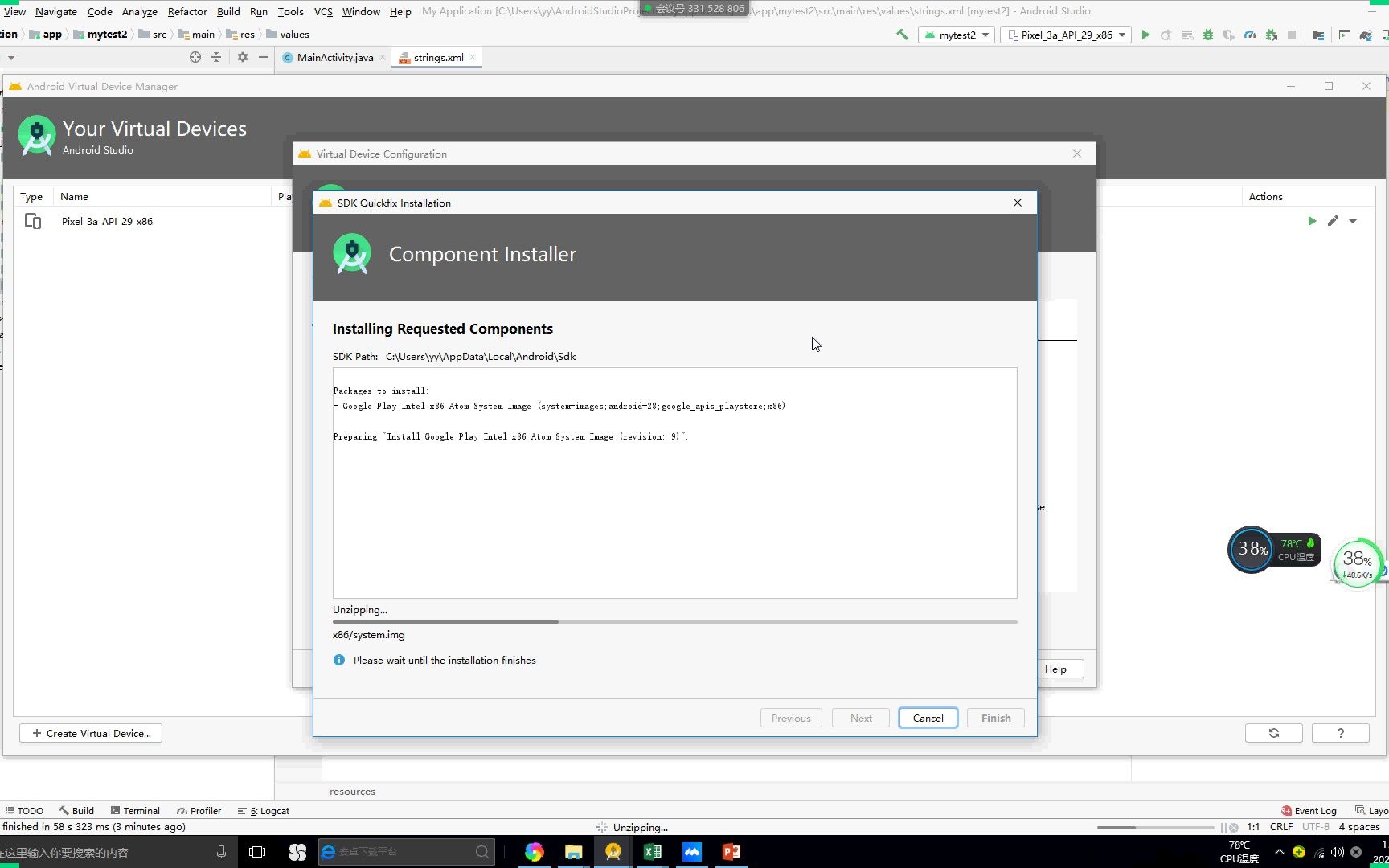This screenshot has height=868, width=1389.
Task: Click the status bar background progress indicator
Action: point(1155,827)
